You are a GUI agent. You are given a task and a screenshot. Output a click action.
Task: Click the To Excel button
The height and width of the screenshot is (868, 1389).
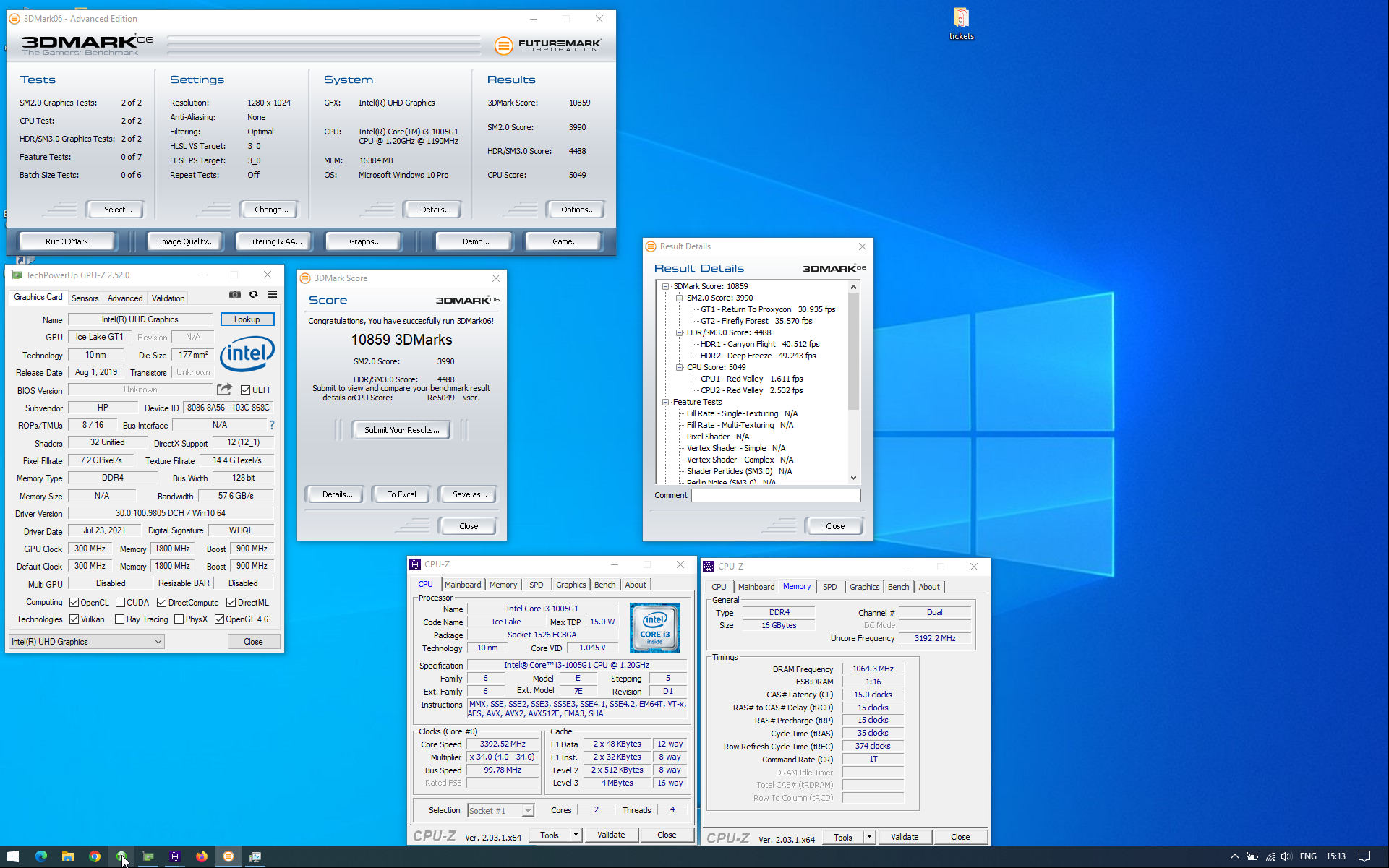pos(401,494)
